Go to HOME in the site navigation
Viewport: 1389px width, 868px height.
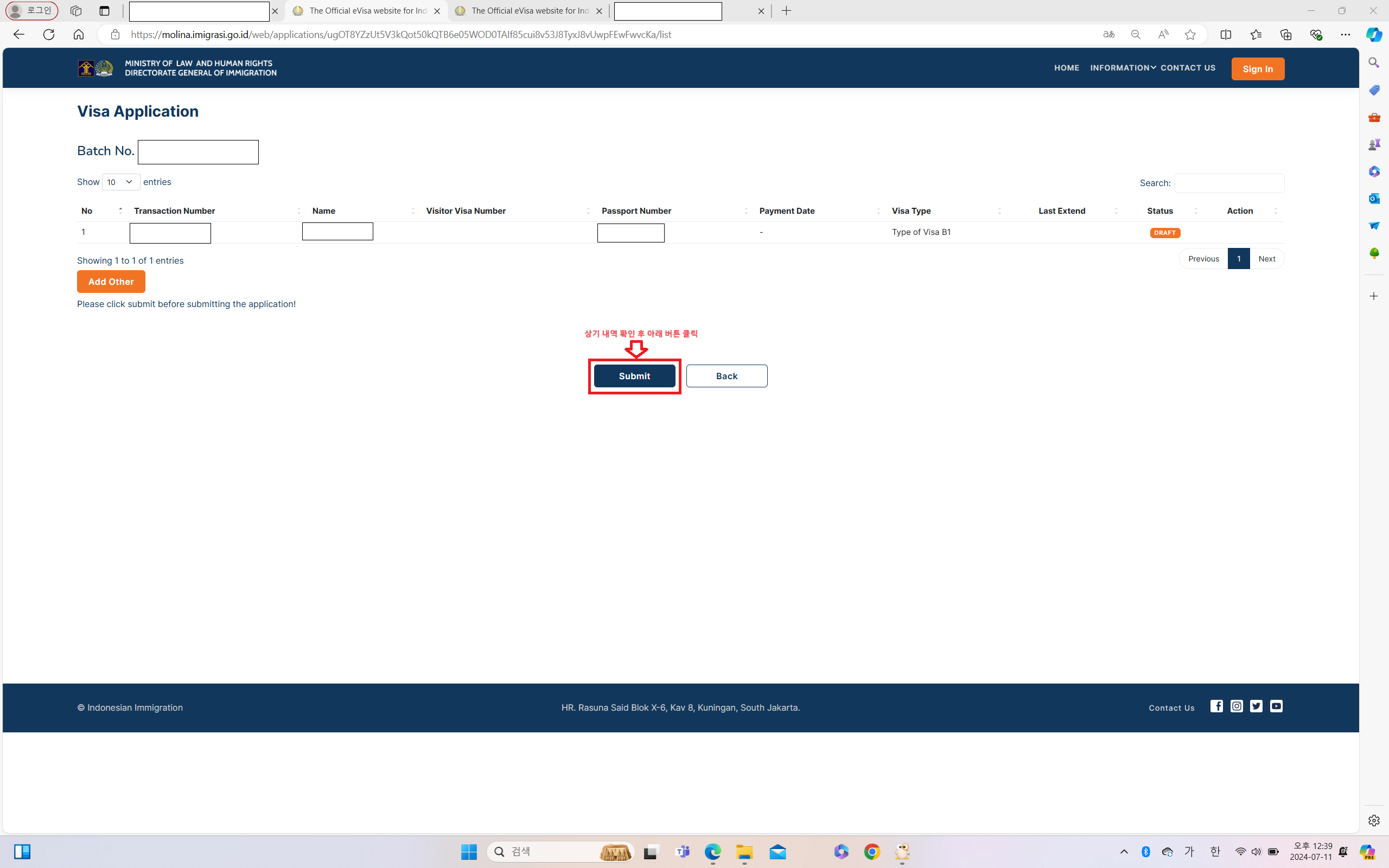pos(1066,68)
